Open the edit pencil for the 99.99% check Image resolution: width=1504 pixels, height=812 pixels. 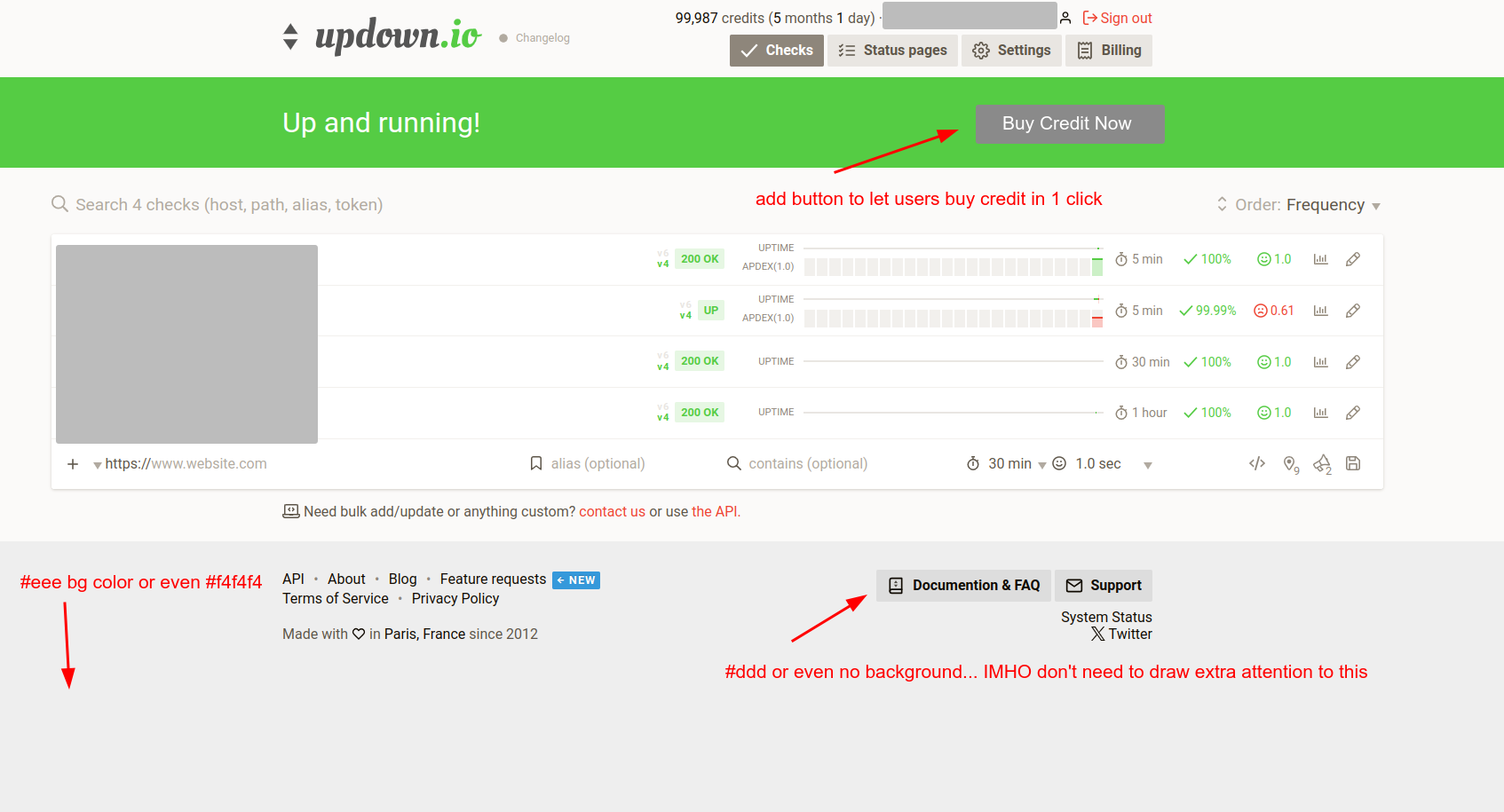[x=1352, y=311]
